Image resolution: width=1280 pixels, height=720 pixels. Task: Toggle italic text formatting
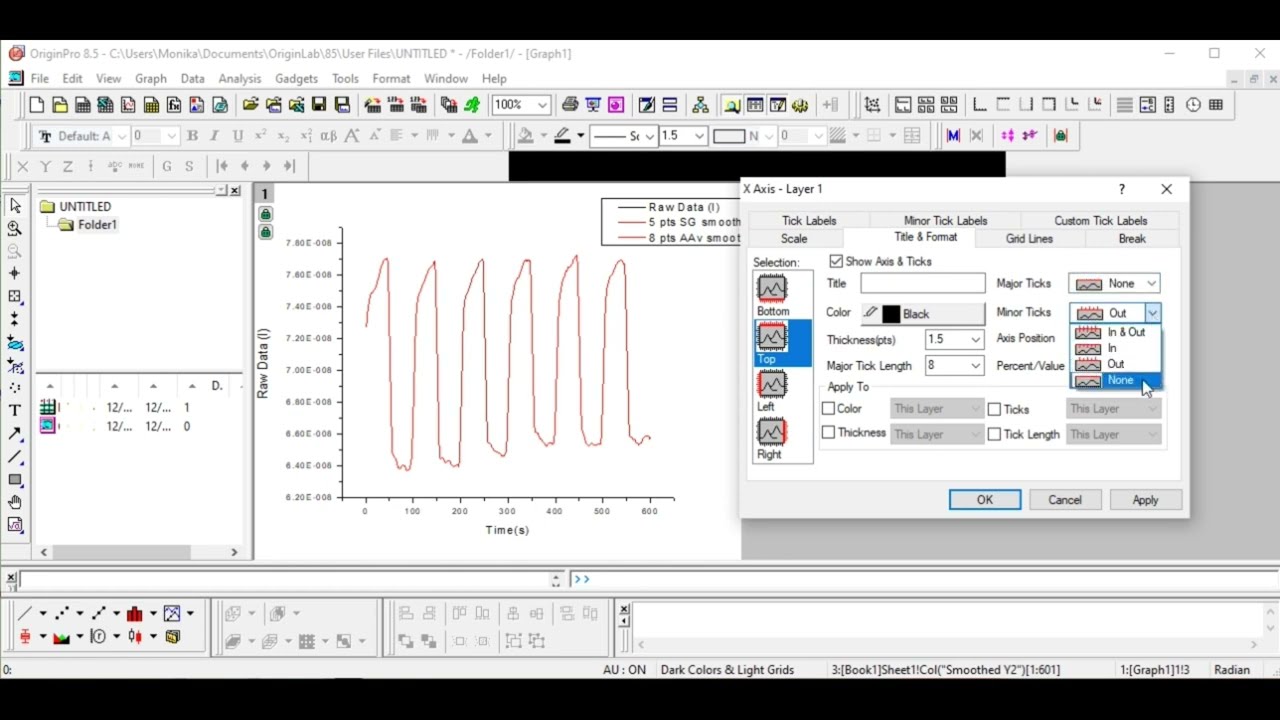214,136
